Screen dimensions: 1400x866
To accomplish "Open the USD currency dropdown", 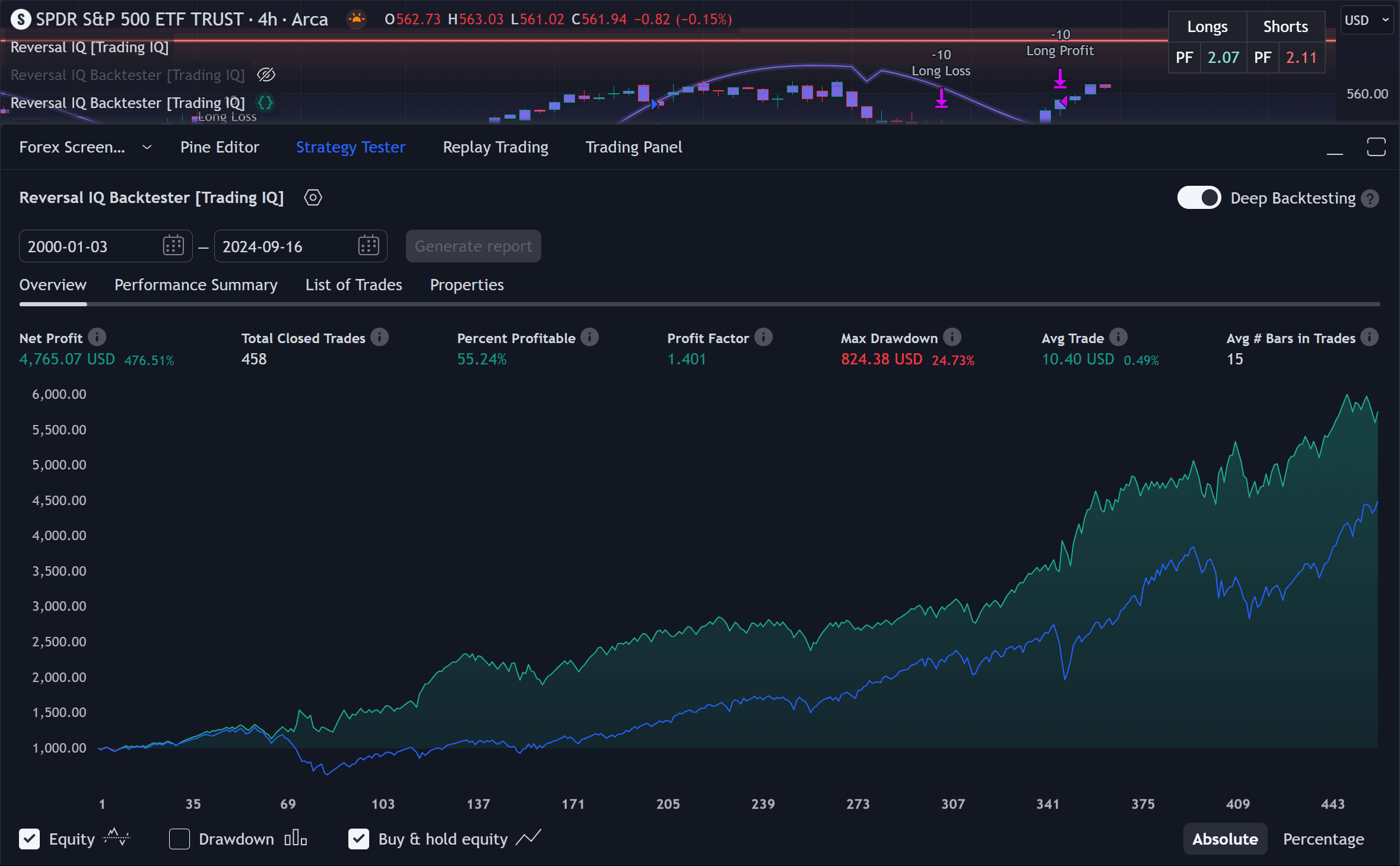I will coord(1366,20).
